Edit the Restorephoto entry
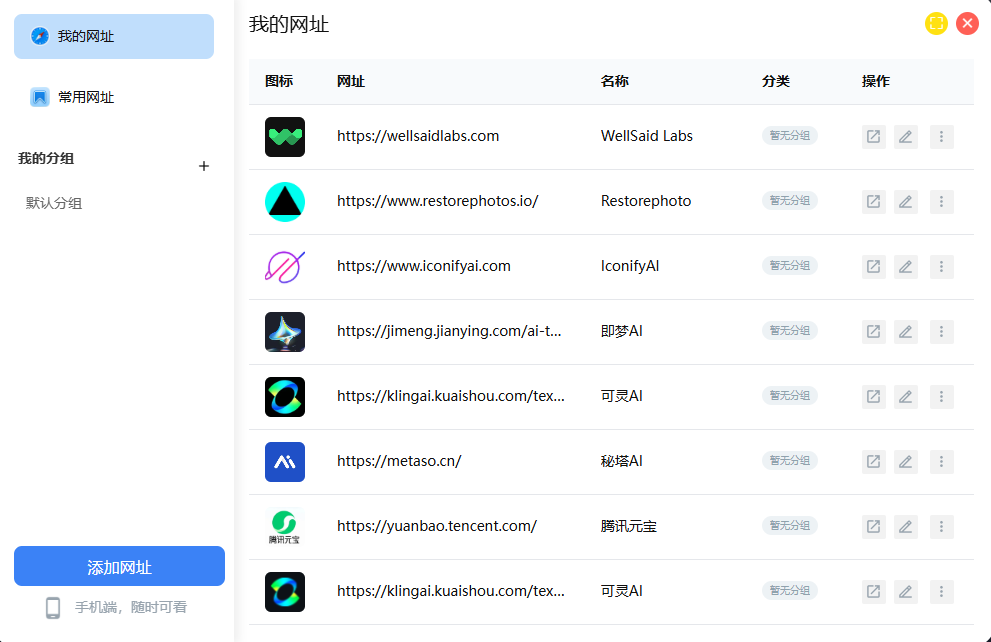The height and width of the screenshot is (642, 991). 905,202
